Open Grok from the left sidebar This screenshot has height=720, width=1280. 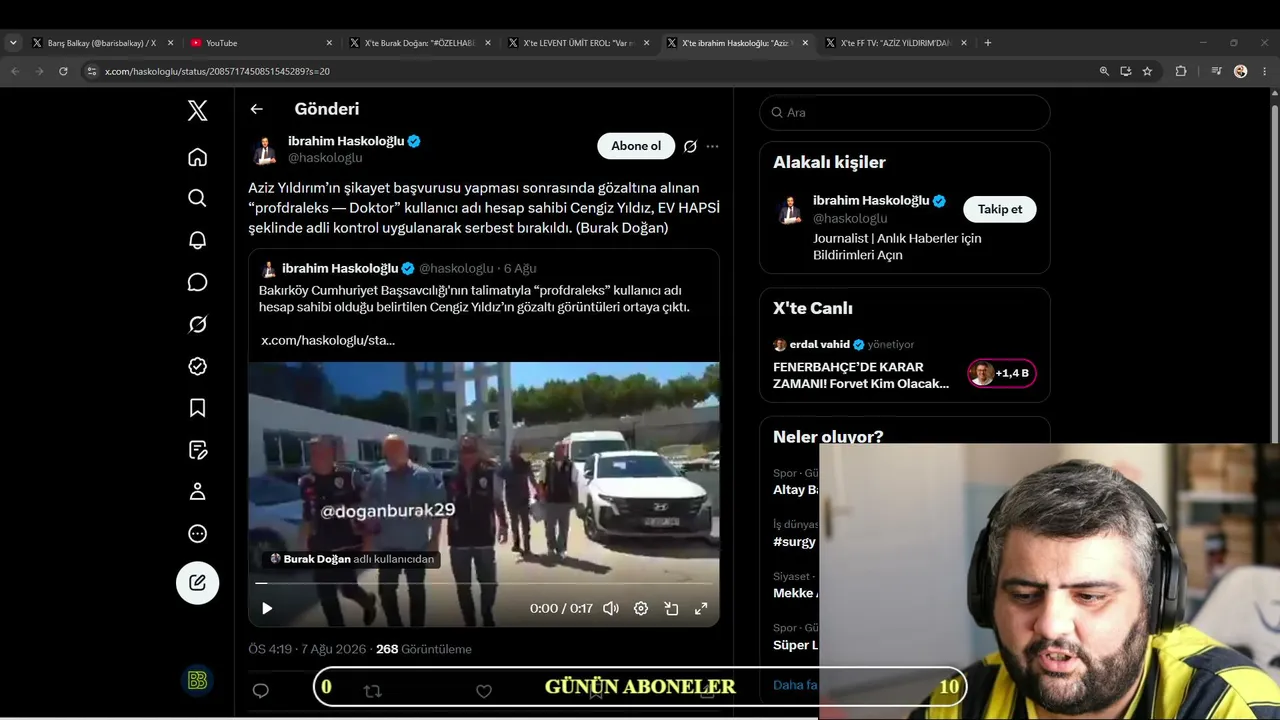click(198, 324)
